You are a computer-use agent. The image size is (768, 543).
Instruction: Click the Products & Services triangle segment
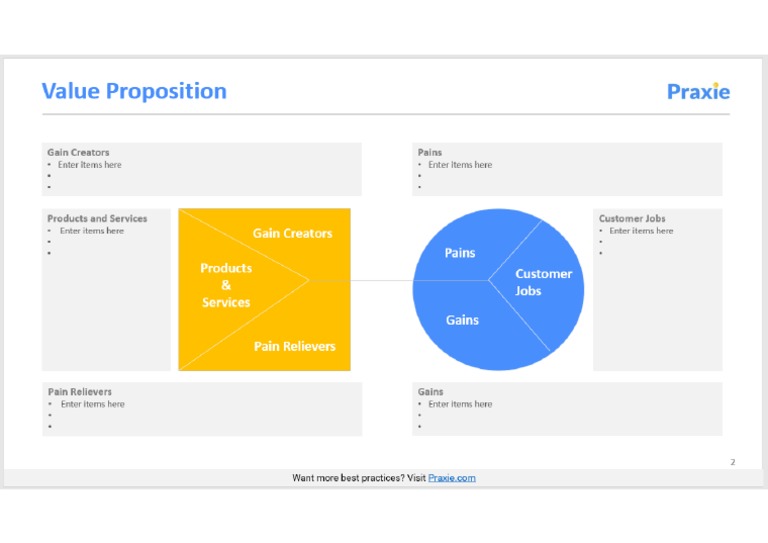[x=226, y=285]
